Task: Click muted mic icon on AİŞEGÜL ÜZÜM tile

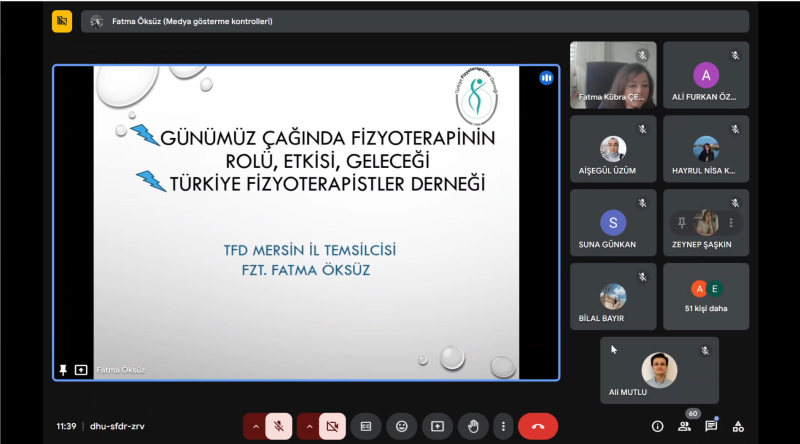Action: tap(642, 130)
